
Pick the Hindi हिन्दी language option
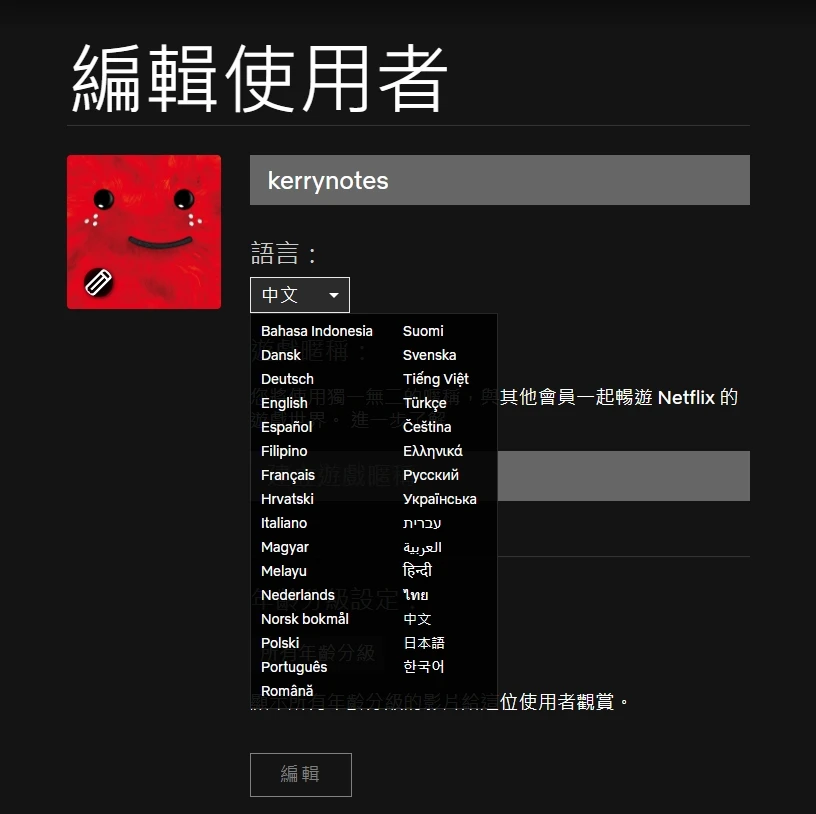(417, 571)
